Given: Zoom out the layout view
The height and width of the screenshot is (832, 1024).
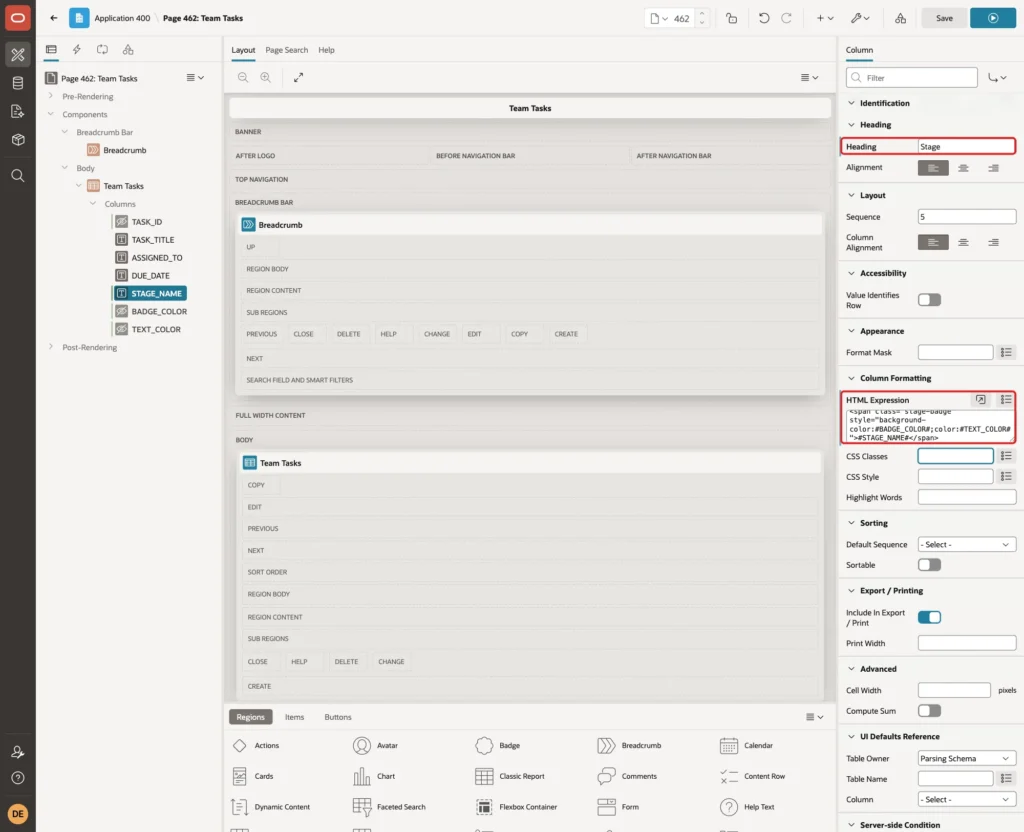Looking at the screenshot, I should pyautogui.click(x=243, y=77).
